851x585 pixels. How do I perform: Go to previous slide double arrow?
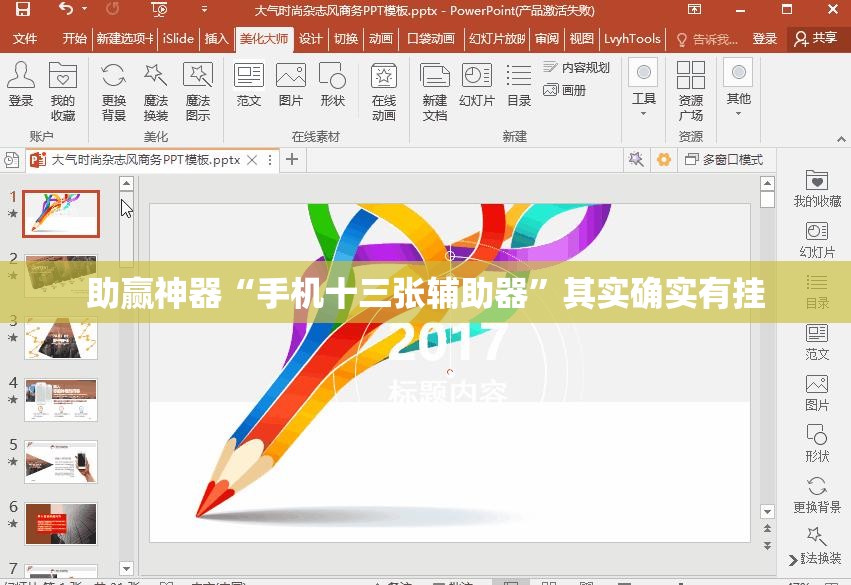tap(767, 528)
